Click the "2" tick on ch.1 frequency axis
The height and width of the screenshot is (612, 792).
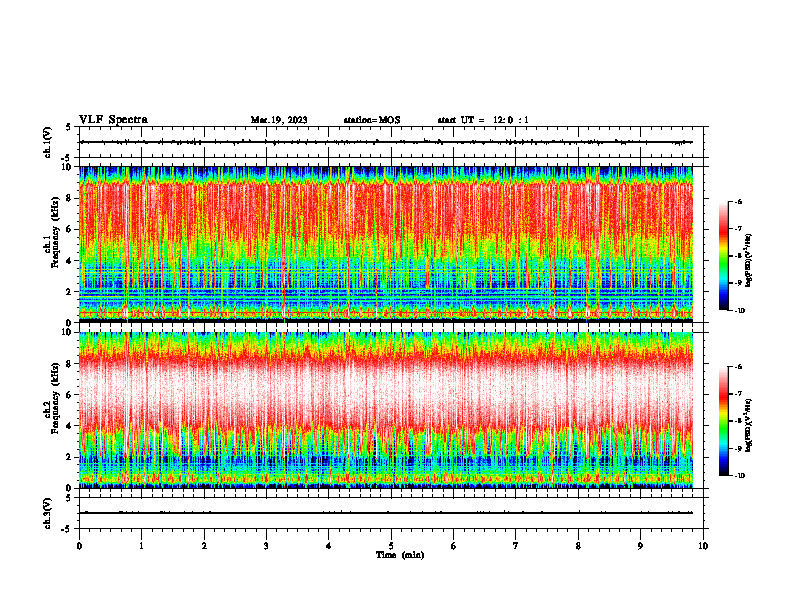70,292
